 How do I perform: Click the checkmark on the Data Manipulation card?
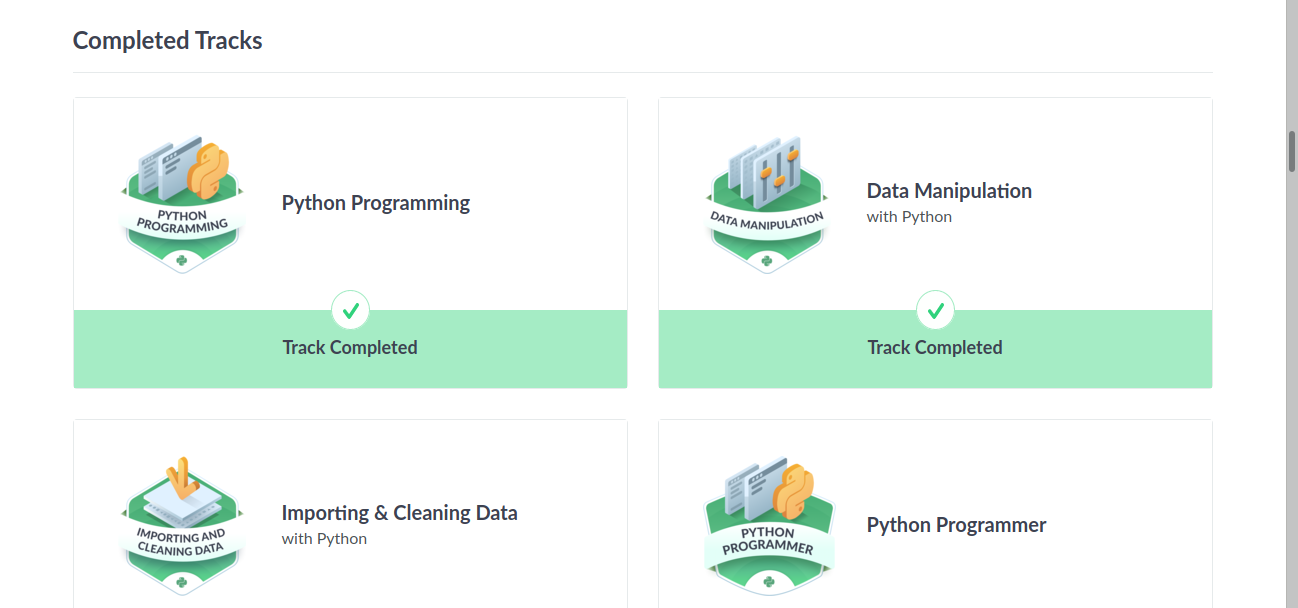point(935,310)
